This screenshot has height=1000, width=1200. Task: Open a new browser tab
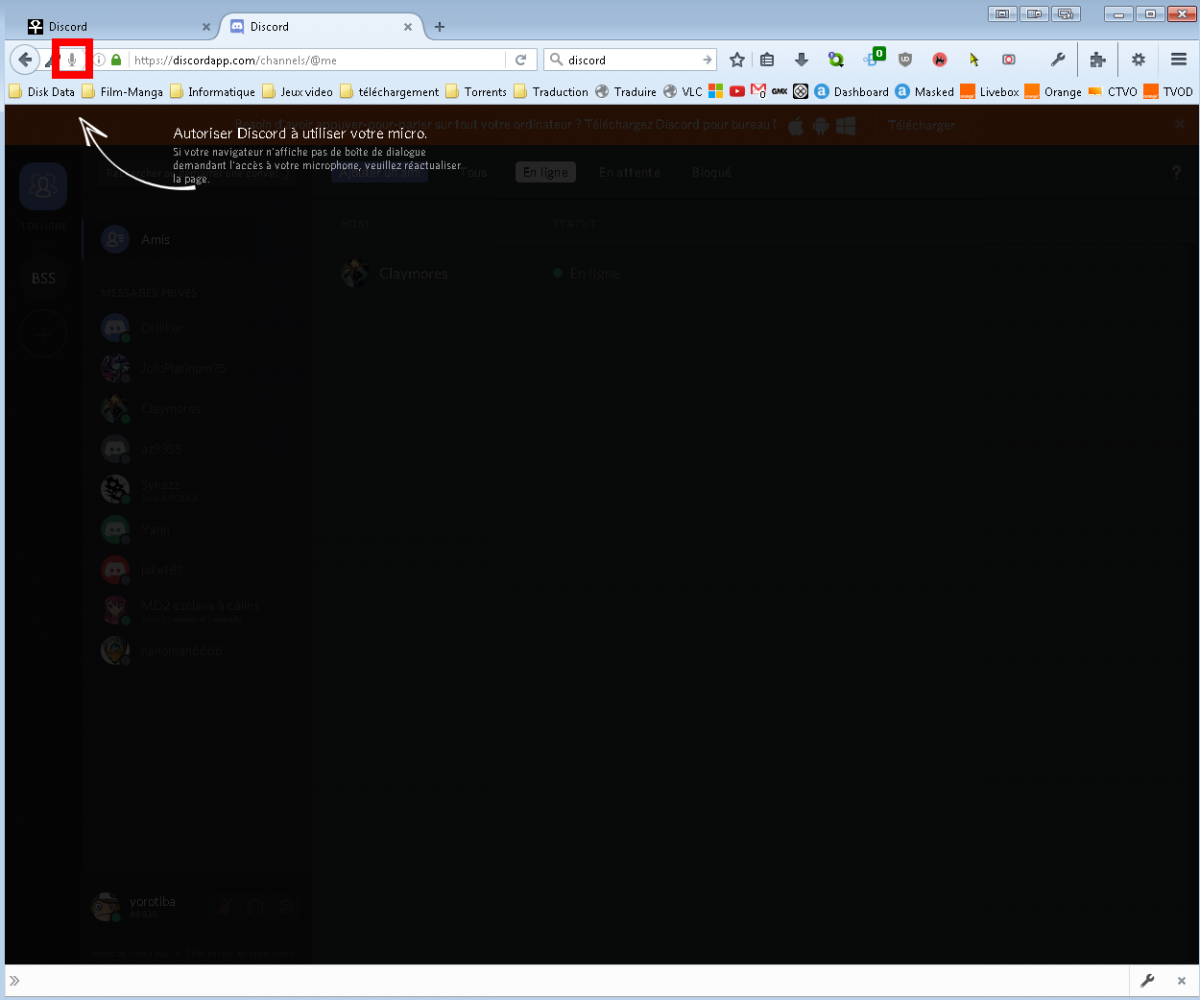(439, 27)
